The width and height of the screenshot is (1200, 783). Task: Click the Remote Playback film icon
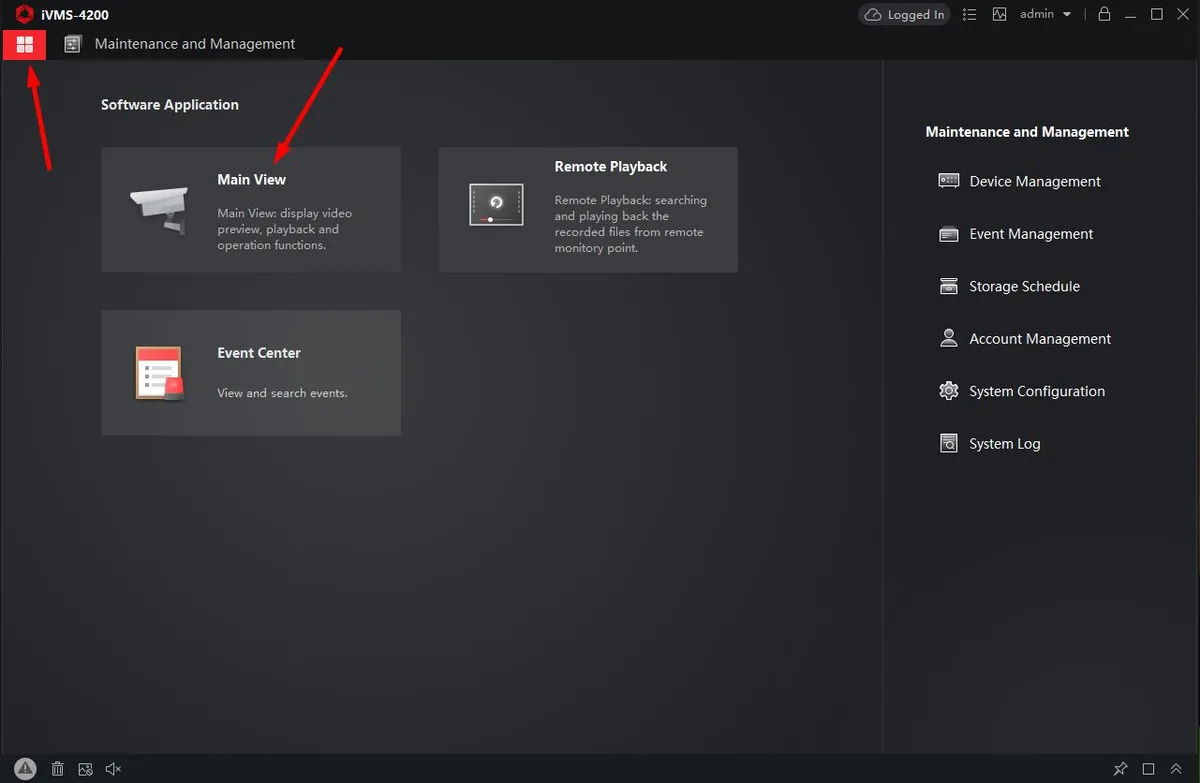point(497,204)
